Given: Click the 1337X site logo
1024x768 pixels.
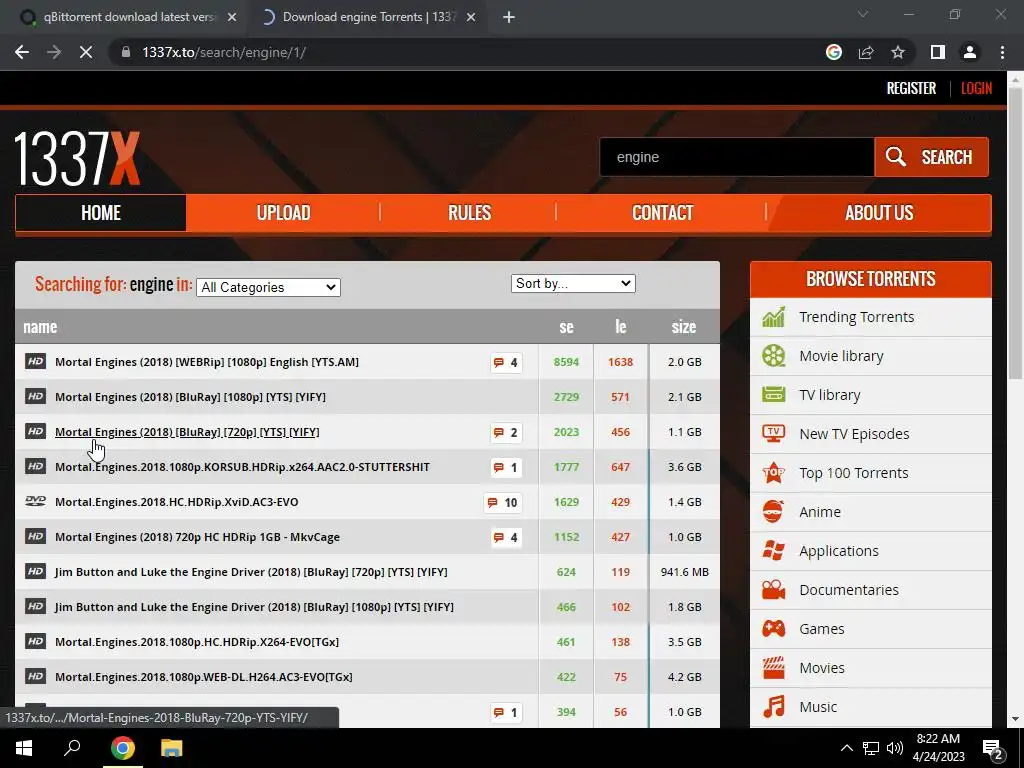Looking at the screenshot, I should click(x=77, y=159).
